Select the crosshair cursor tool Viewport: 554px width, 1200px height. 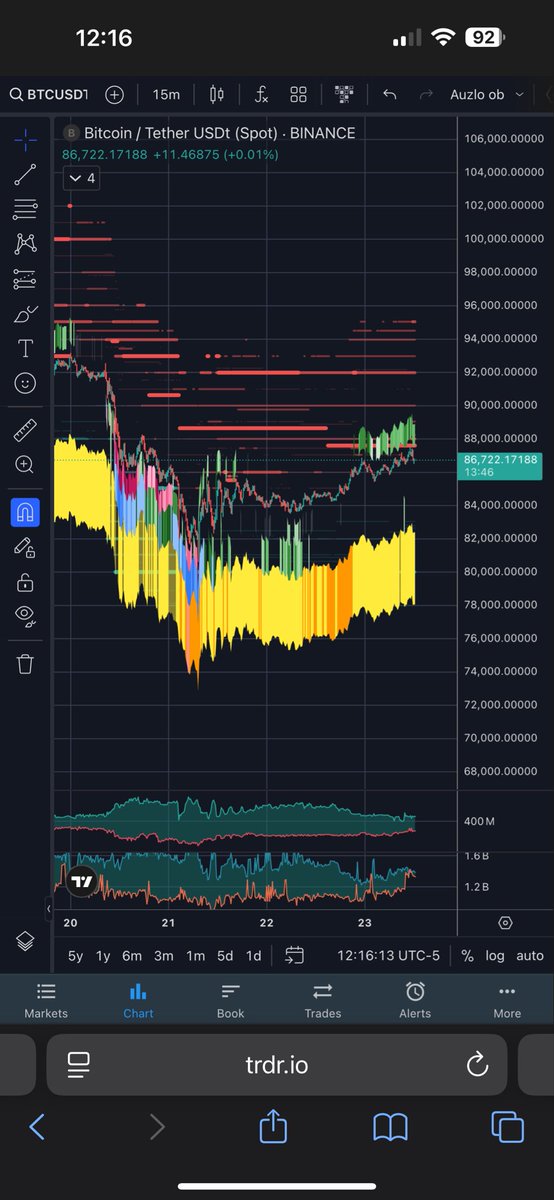(x=25, y=139)
